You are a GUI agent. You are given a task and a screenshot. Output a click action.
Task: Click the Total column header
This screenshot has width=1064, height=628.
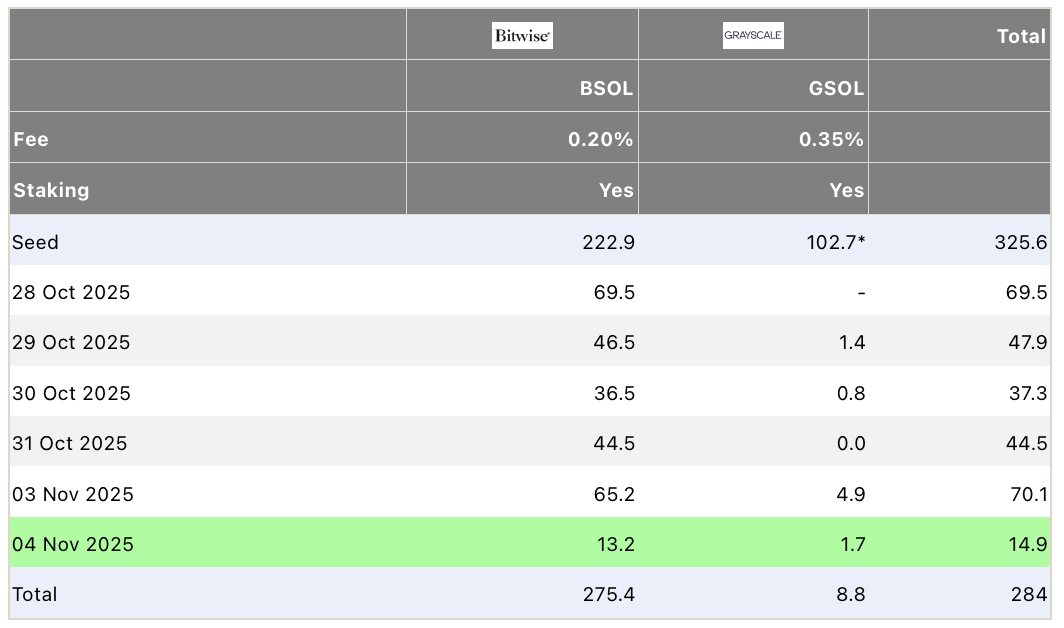click(1021, 36)
